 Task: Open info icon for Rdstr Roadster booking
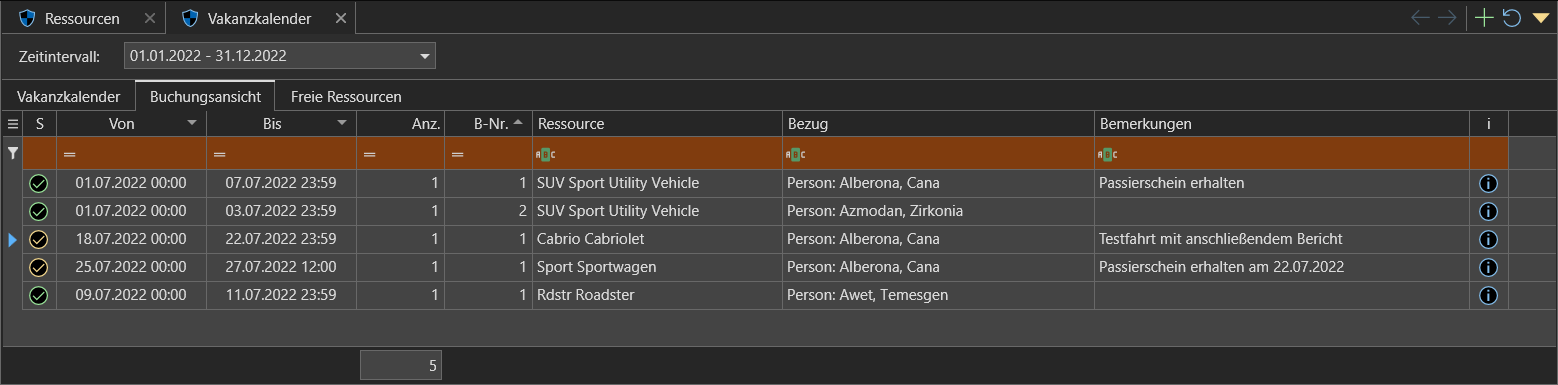1487,296
